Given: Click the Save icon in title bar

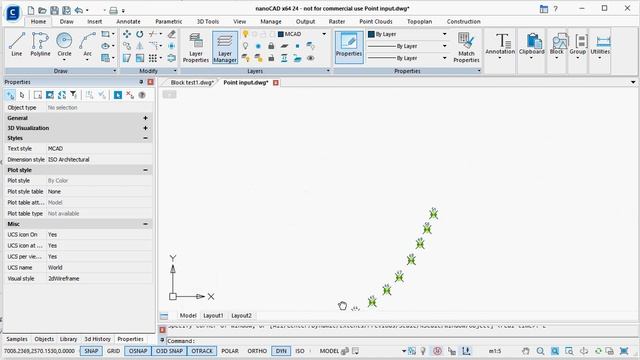Looking at the screenshot, I should (54, 10).
